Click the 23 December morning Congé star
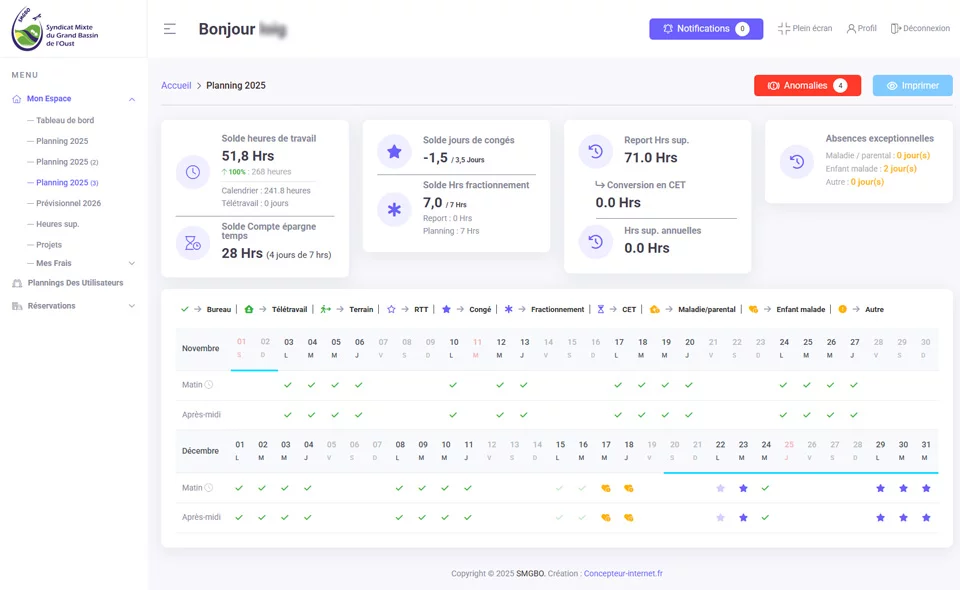 (x=743, y=488)
